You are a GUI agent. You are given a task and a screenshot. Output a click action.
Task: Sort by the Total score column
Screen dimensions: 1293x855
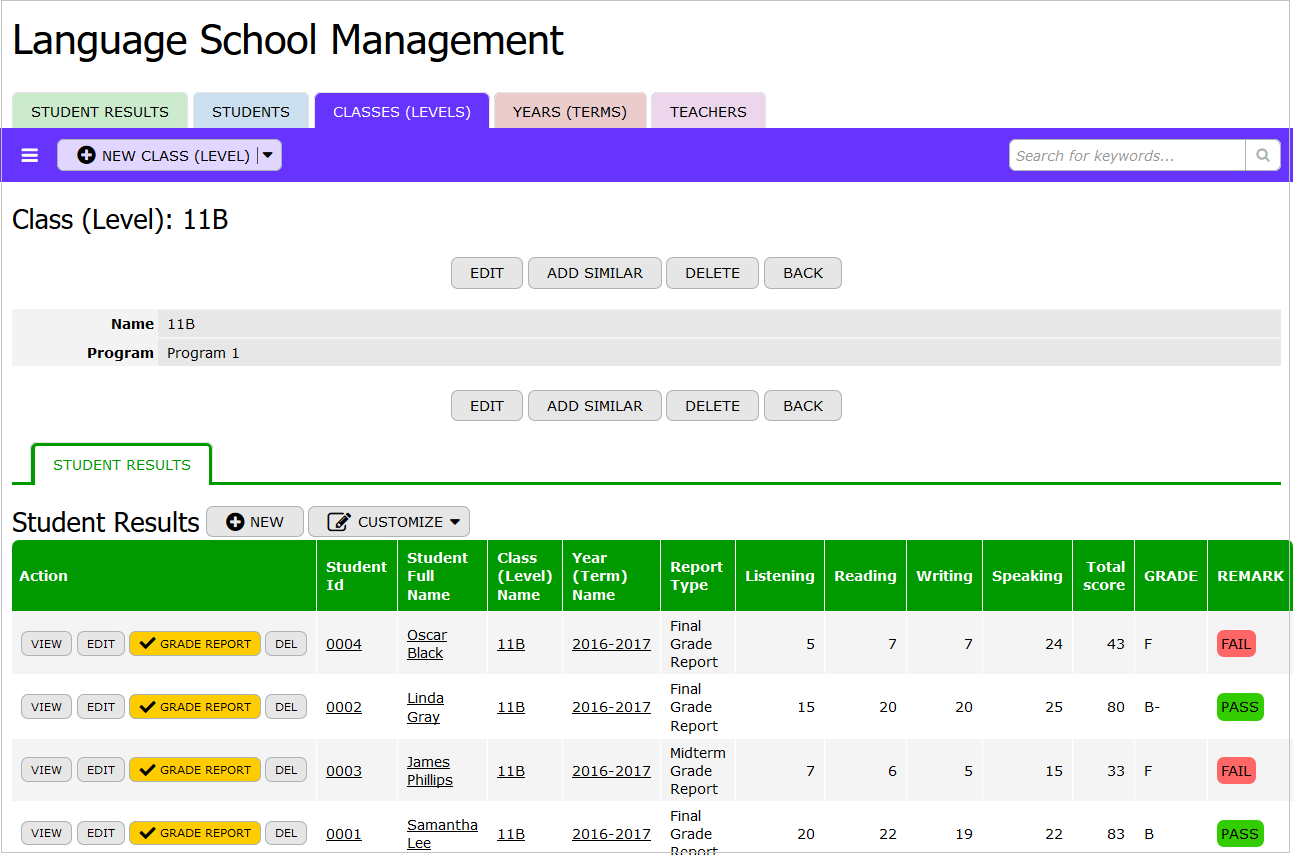pos(1104,576)
